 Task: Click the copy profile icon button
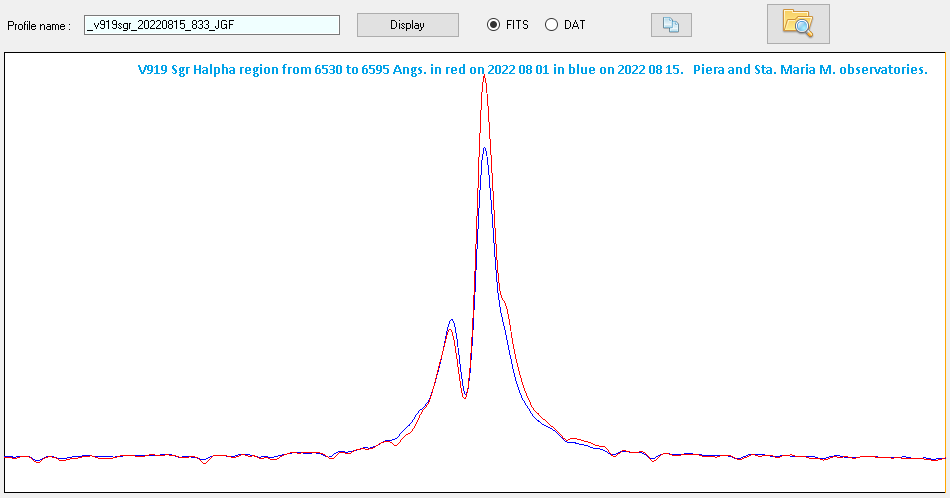tap(670, 25)
